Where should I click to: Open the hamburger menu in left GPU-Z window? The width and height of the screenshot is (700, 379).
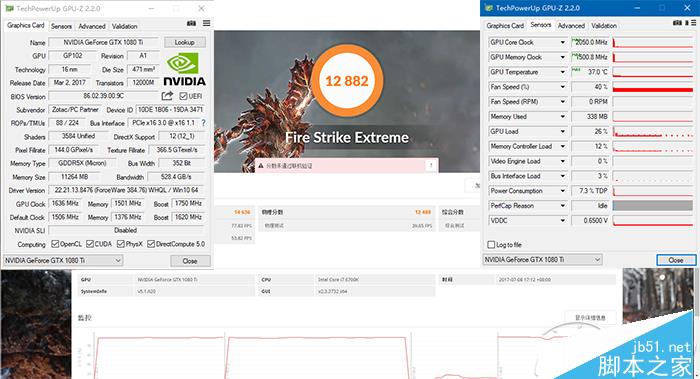[206, 23]
